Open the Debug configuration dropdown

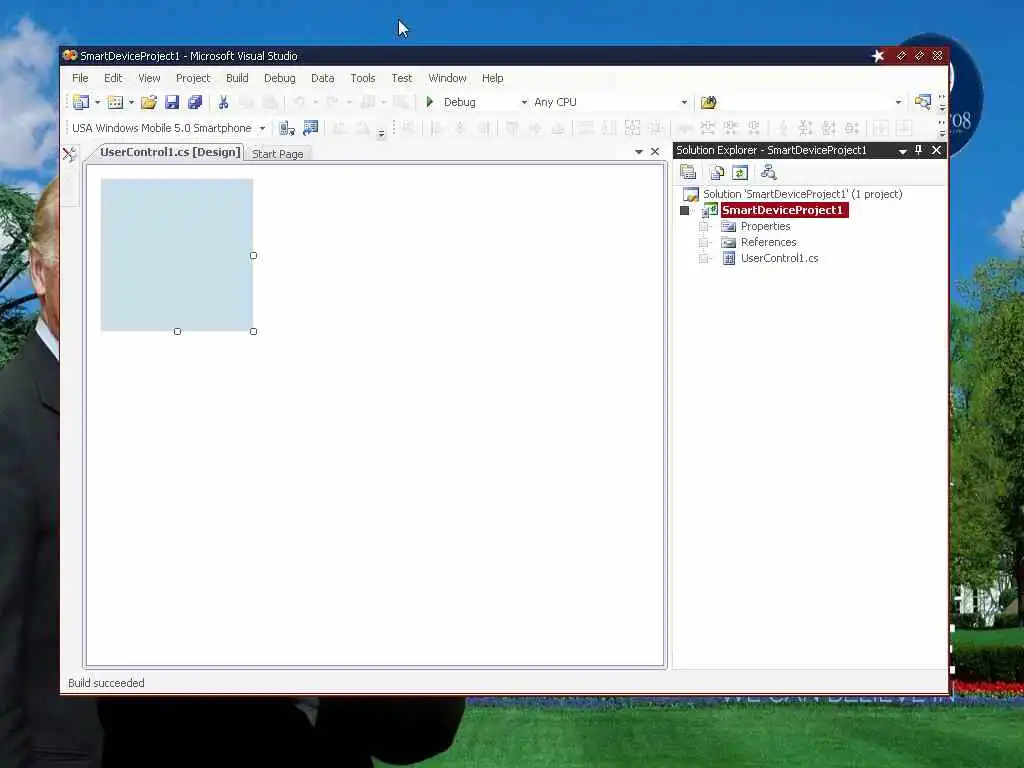pos(524,103)
